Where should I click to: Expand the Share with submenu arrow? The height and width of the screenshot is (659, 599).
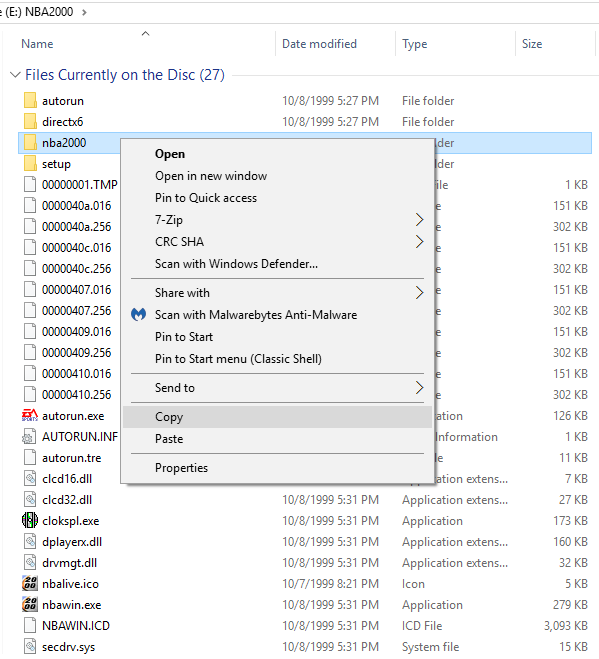[x=419, y=293]
